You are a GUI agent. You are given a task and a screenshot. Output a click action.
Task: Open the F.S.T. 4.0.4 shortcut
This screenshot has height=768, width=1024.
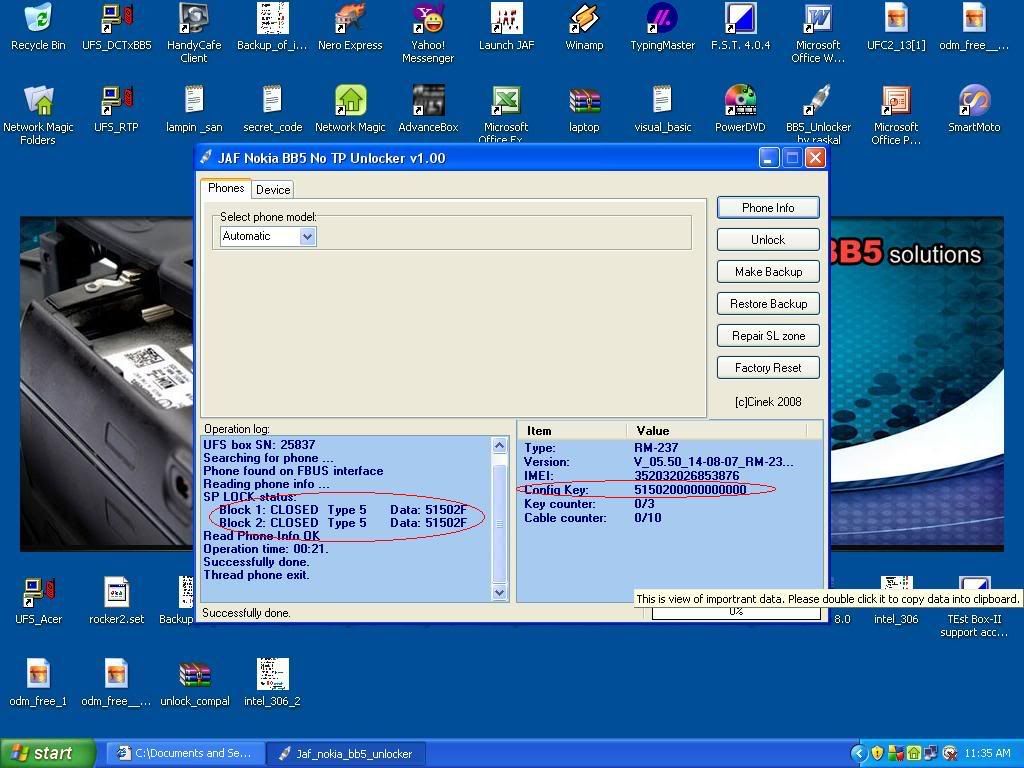point(740,27)
